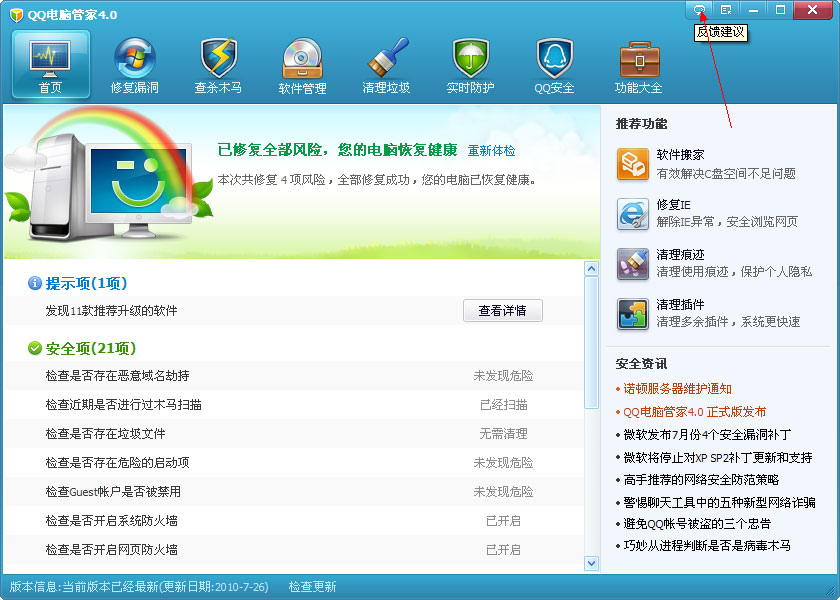Click the 已经扫描 status text
This screenshot has height=600, width=840.
pos(504,404)
